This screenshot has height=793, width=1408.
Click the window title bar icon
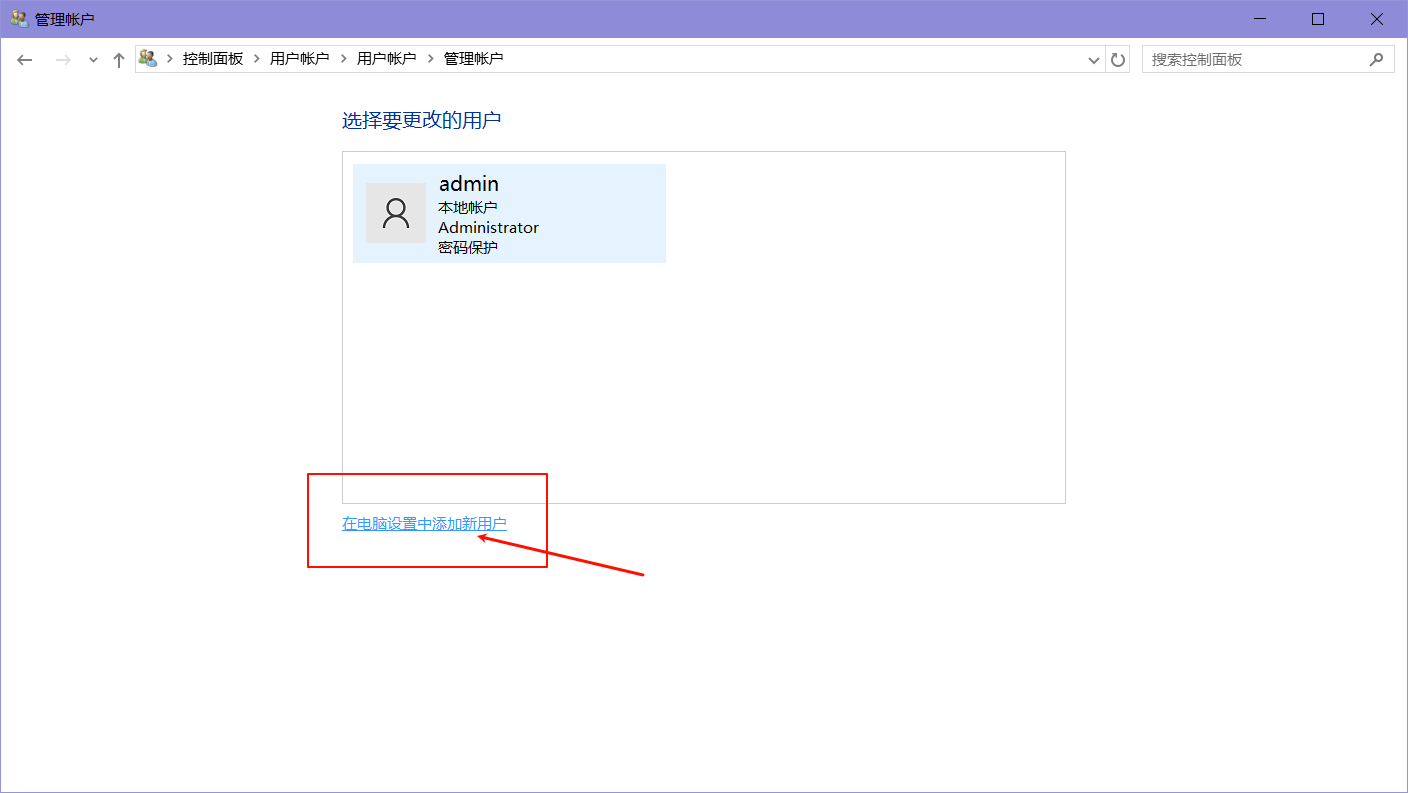(19, 18)
